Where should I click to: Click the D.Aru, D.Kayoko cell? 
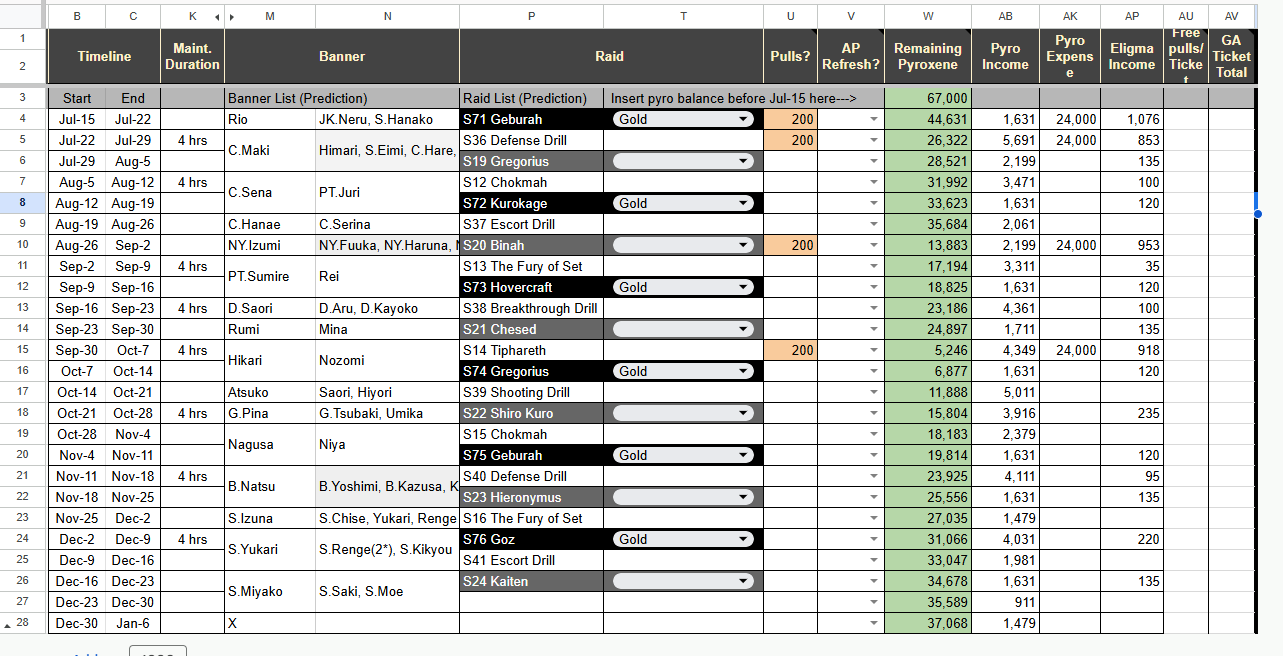pos(387,308)
